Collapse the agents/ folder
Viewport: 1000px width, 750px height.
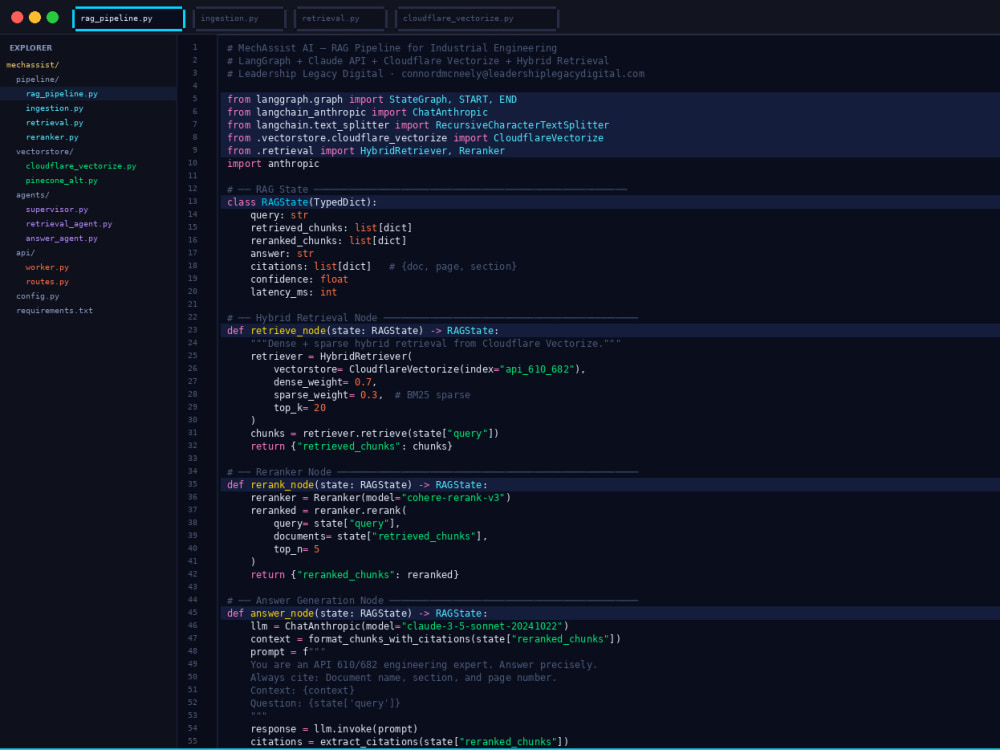click(x=33, y=195)
